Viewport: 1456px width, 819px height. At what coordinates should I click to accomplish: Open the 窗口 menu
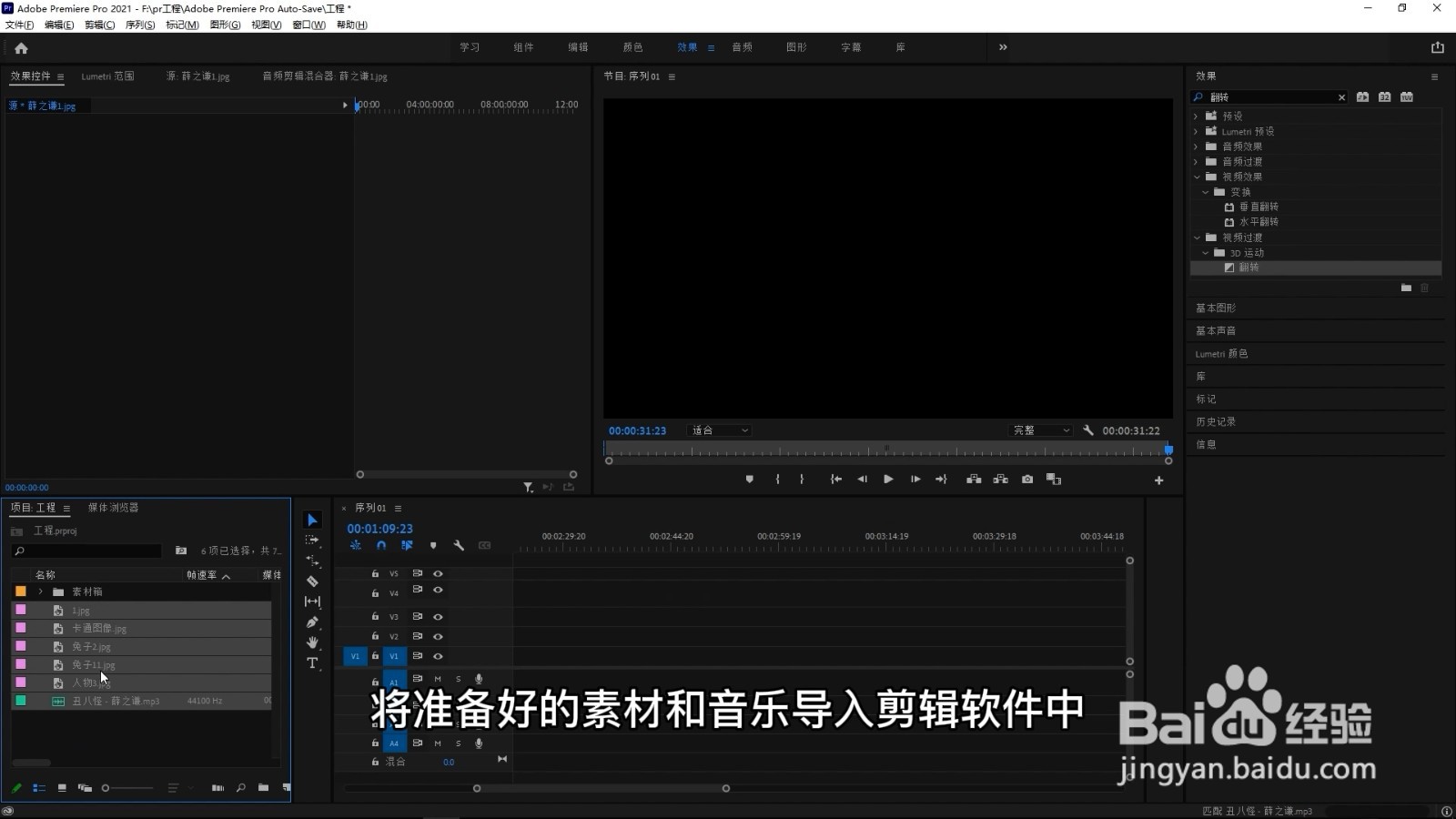pos(308,25)
